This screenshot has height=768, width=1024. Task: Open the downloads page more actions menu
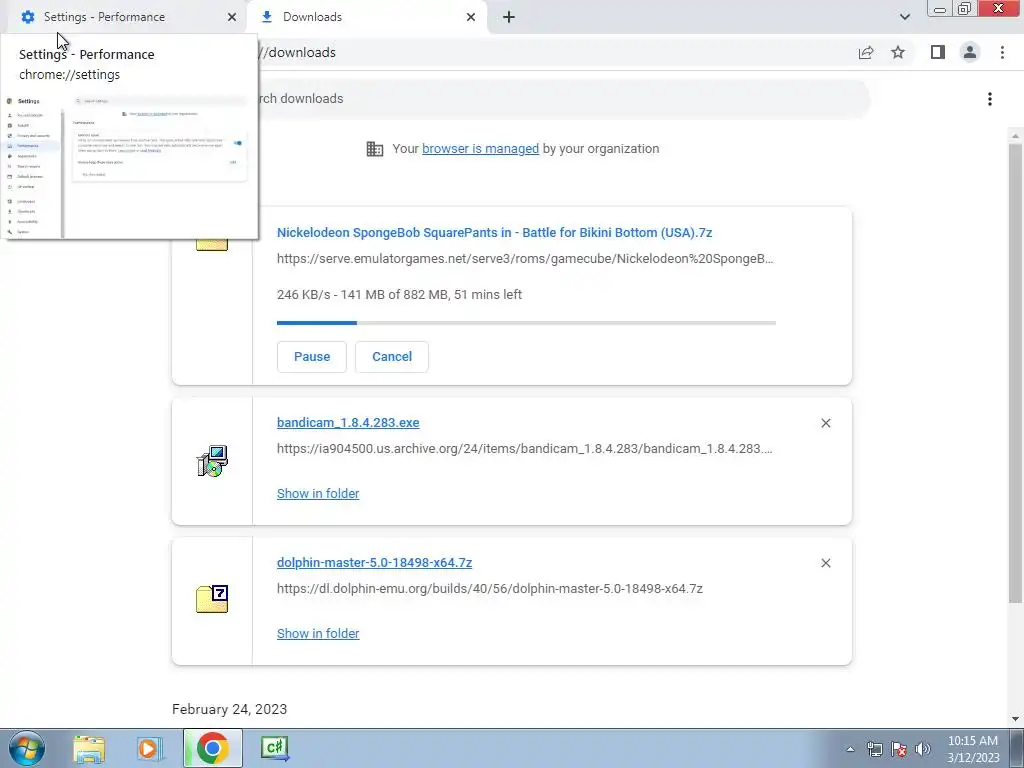(990, 99)
